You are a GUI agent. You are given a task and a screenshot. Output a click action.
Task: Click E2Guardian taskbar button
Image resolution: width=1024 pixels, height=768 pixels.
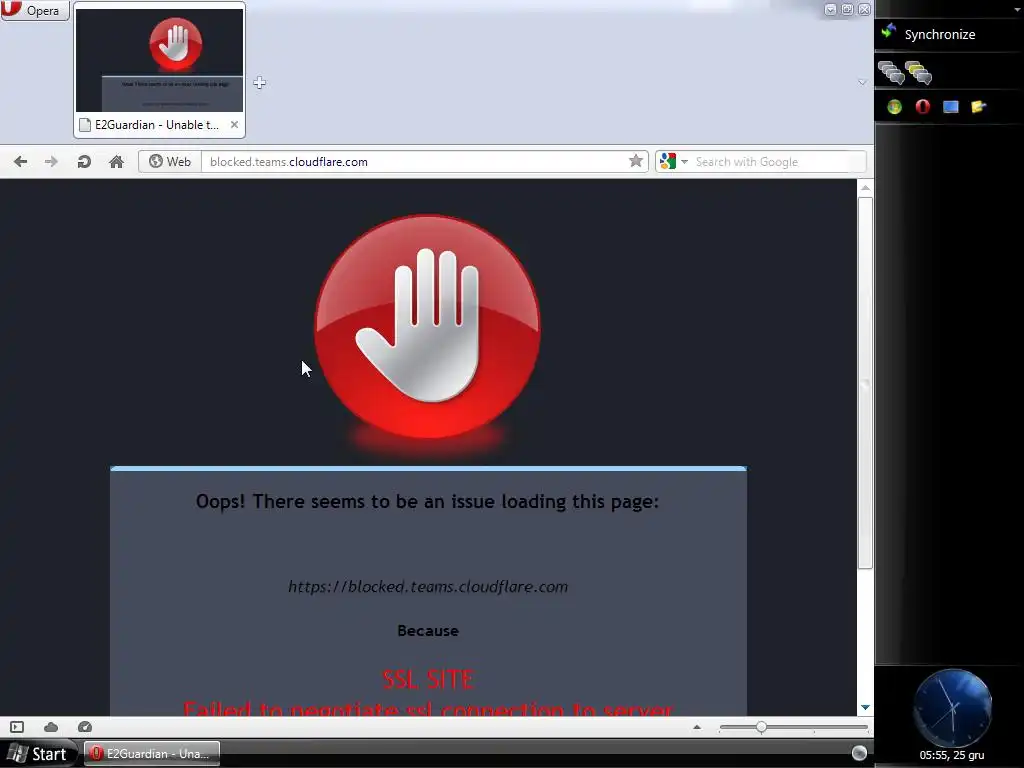[x=152, y=754]
